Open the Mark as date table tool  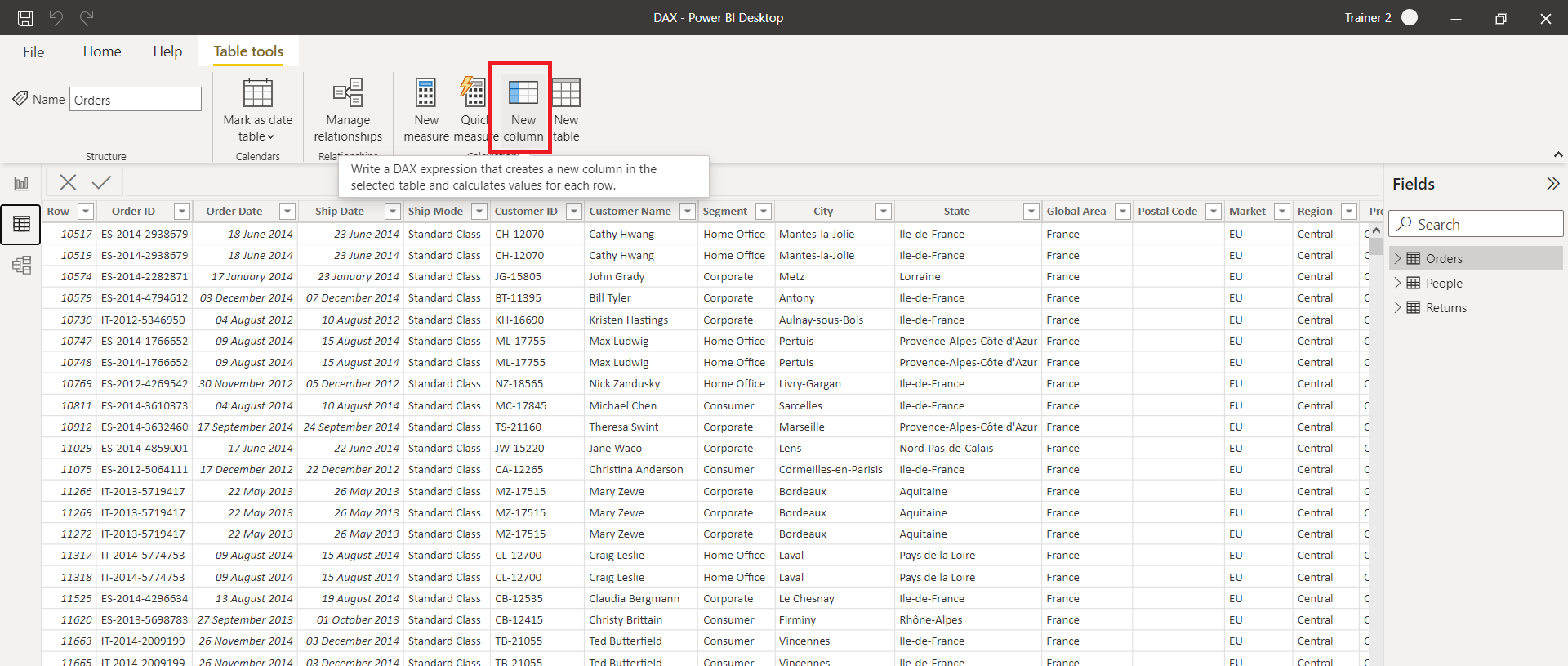[x=258, y=110]
